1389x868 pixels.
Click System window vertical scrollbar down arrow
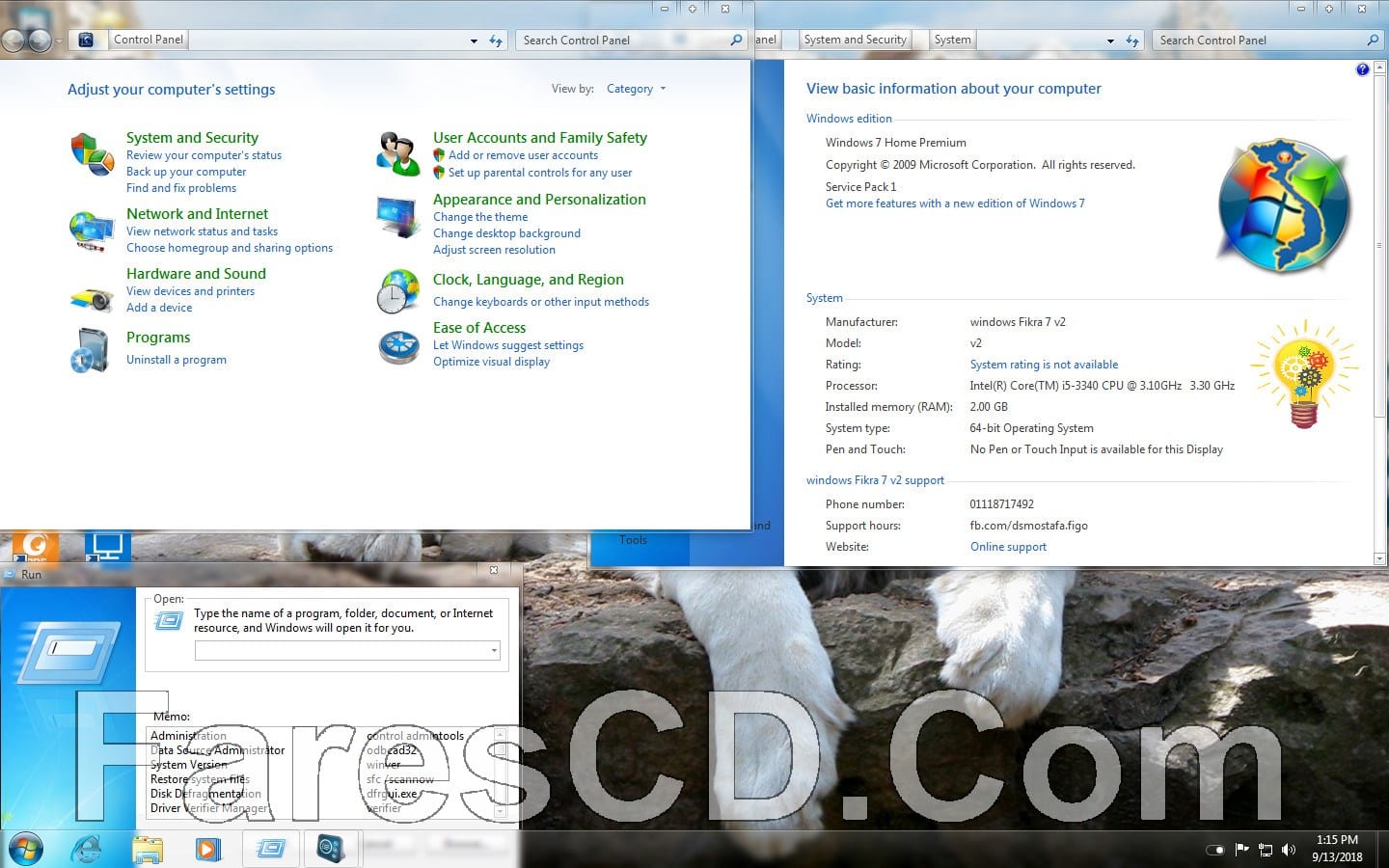(1379, 558)
